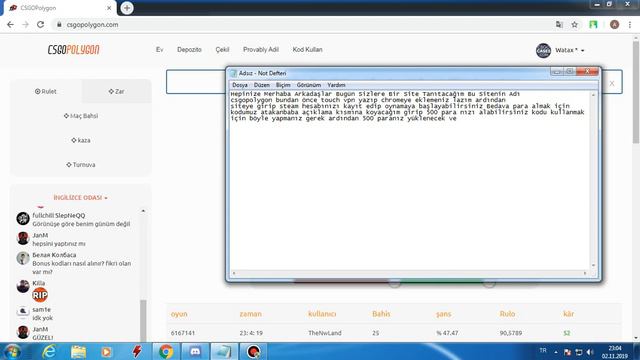Screen dimensions: 640x360
Task: Open the Çekil page
Action: [x=222, y=49]
